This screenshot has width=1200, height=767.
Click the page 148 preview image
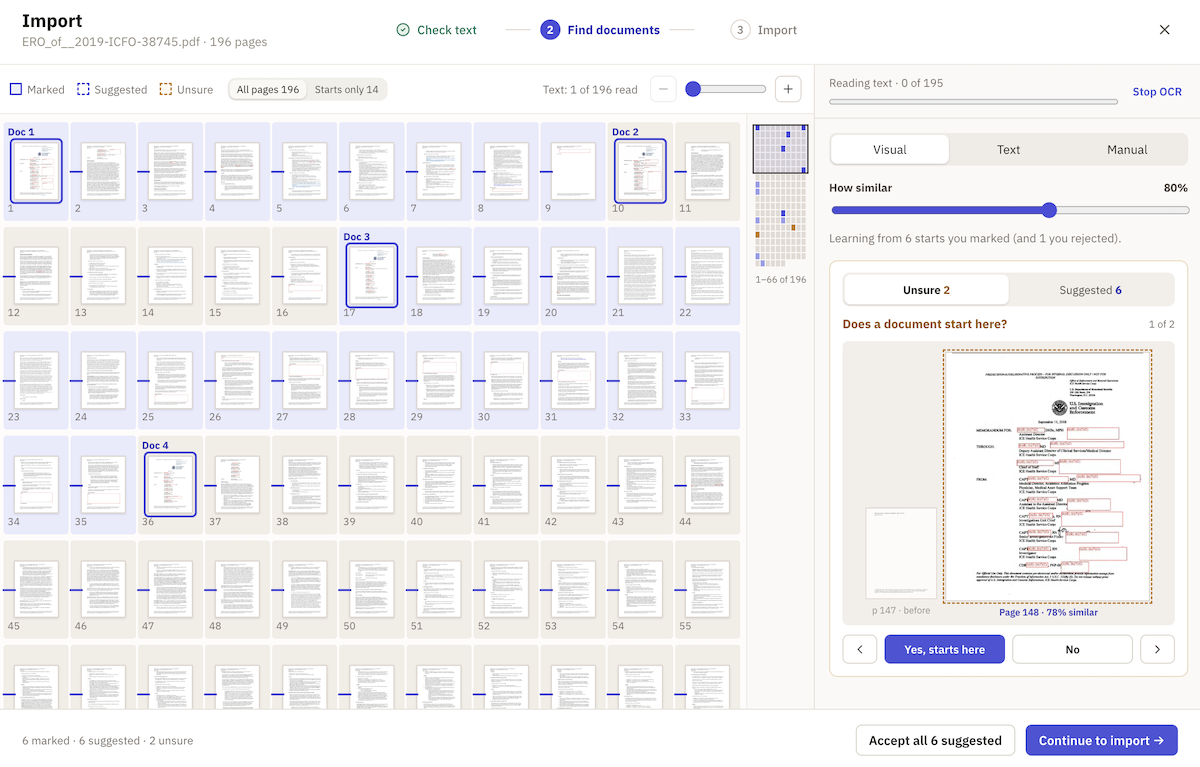(1047, 476)
